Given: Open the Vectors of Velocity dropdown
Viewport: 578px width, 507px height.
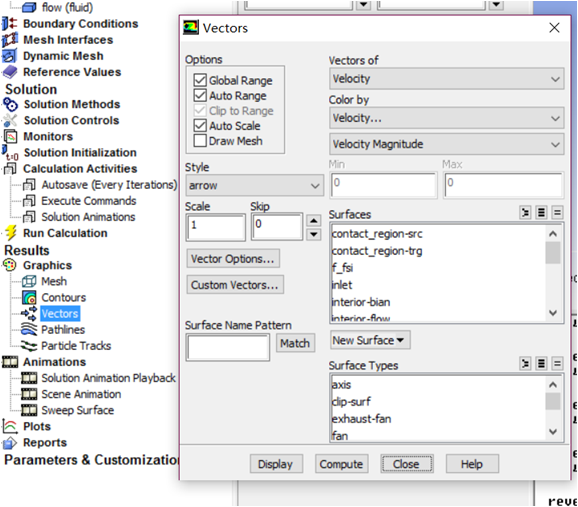Looking at the screenshot, I should click(x=446, y=79).
